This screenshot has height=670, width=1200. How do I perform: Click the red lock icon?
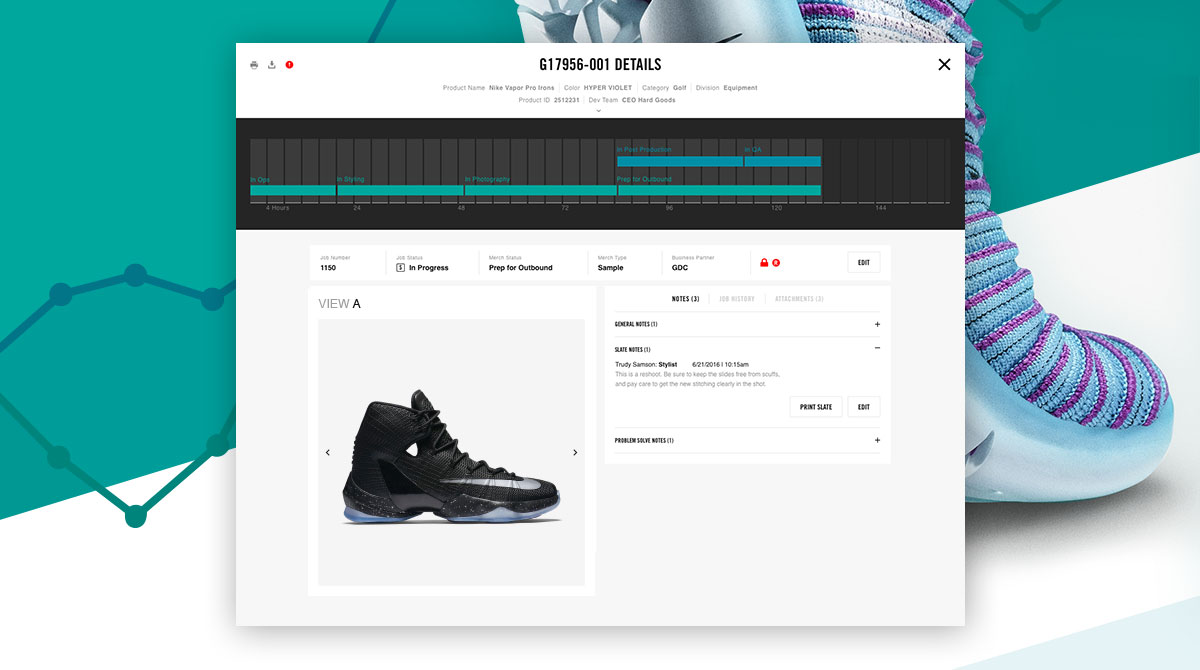(764, 263)
